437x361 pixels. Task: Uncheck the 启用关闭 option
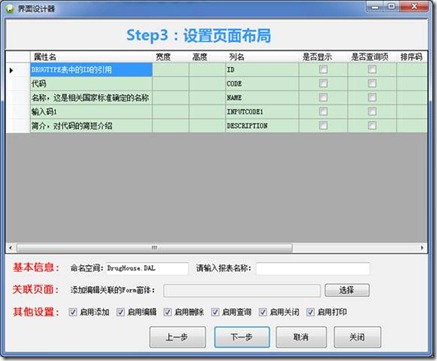click(263, 312)
